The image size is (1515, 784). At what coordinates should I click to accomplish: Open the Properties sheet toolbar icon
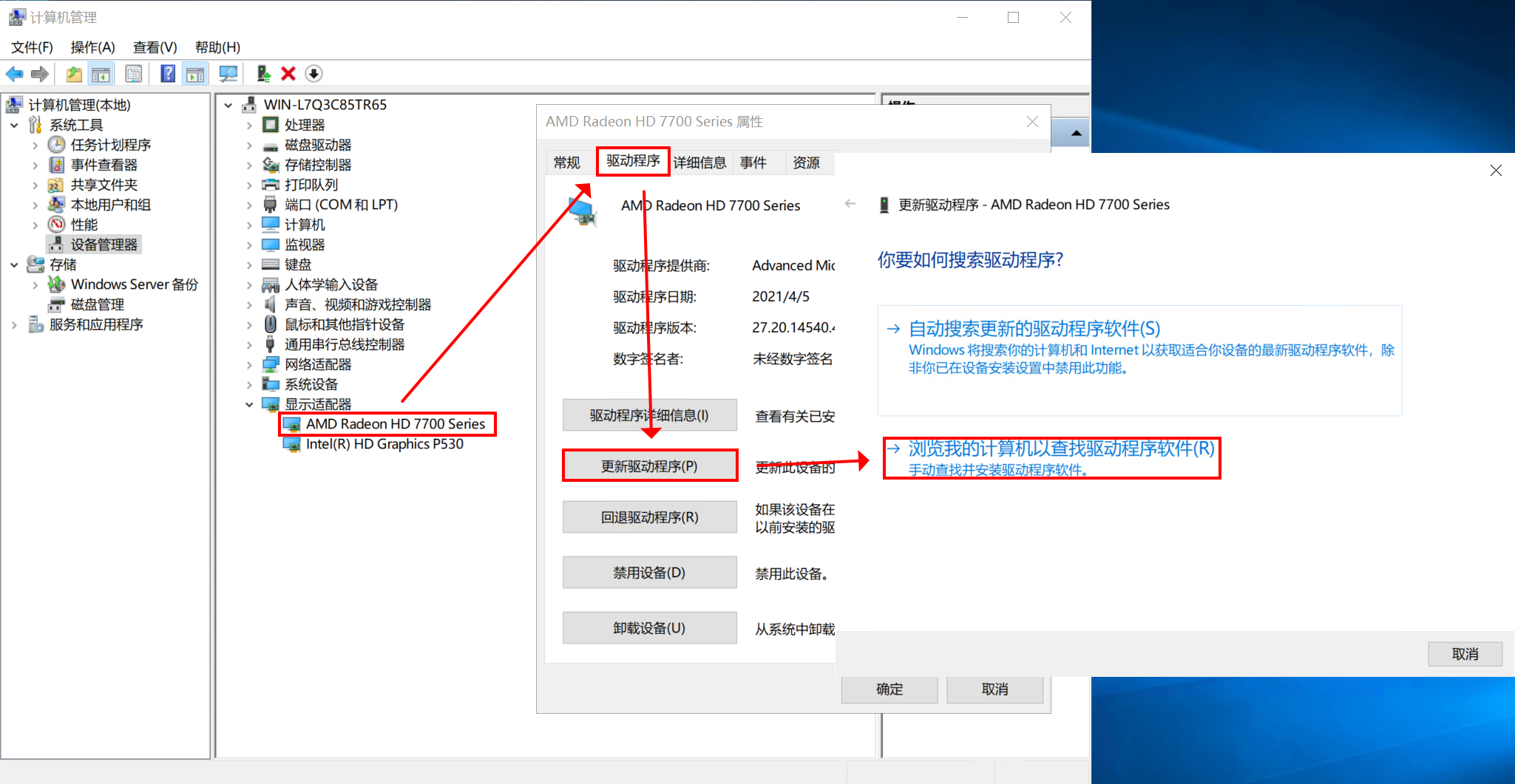click(x=134, y=74)
